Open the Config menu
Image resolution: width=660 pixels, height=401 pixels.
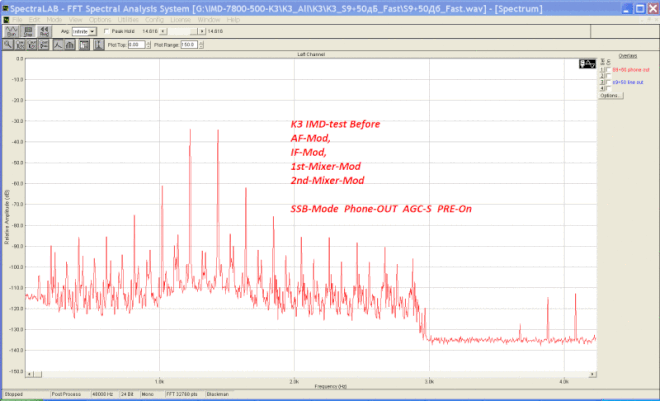point(154,20)
